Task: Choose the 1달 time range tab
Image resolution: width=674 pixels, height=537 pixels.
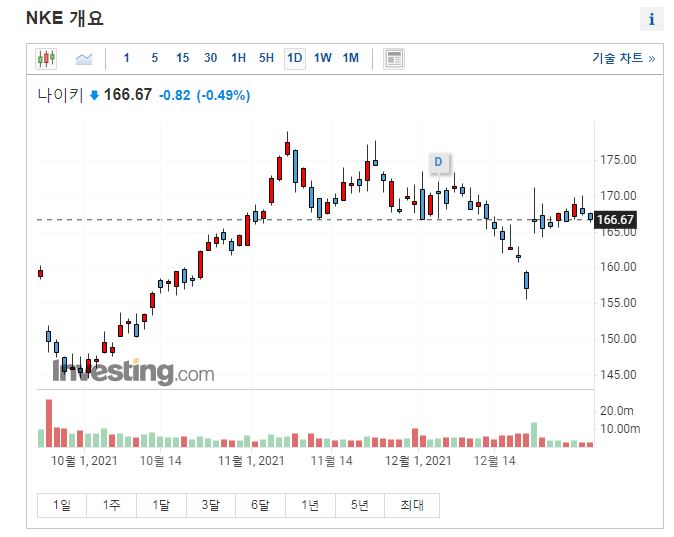Action: [x=161, y=505]
